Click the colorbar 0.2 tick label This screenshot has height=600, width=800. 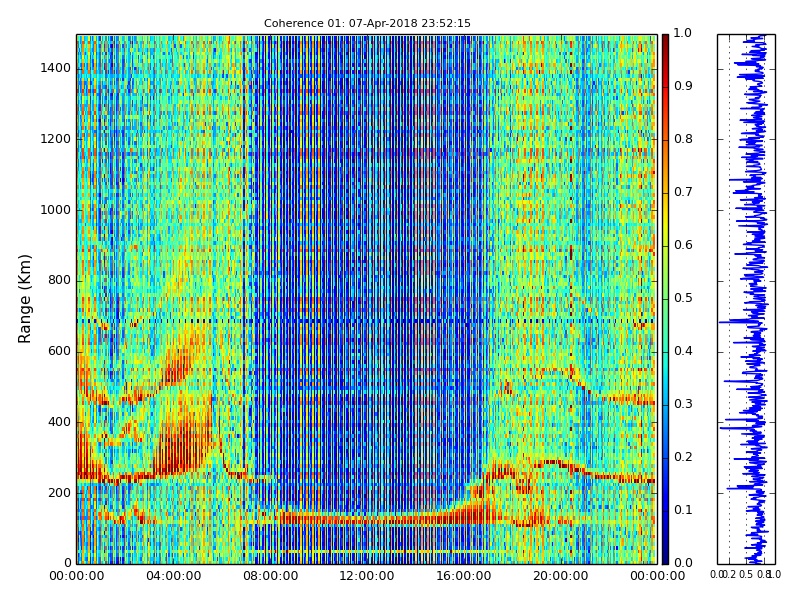pos(683,457)
